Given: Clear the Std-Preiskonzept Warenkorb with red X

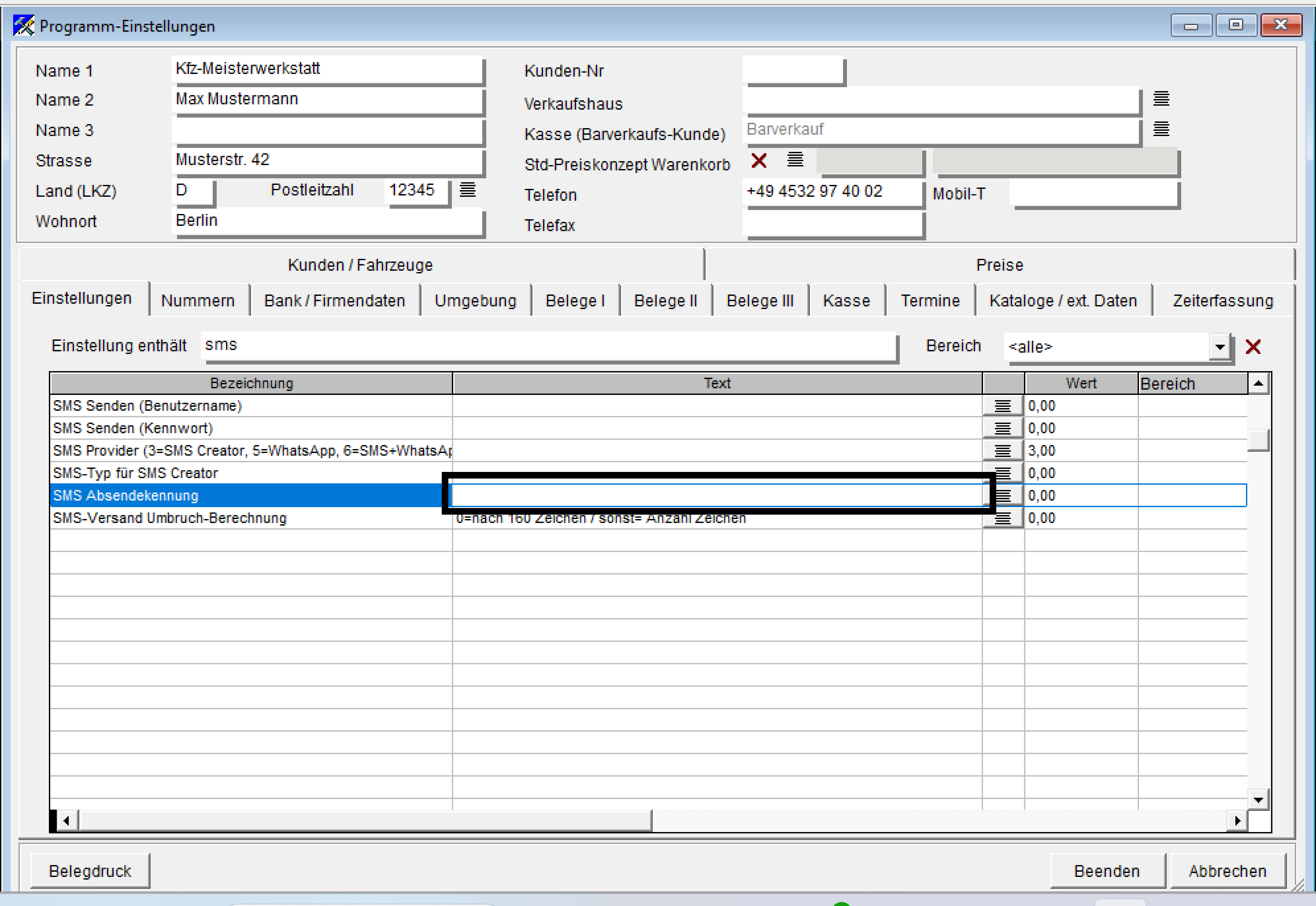Looking at the screenshot, I should [x=759, y=161].
